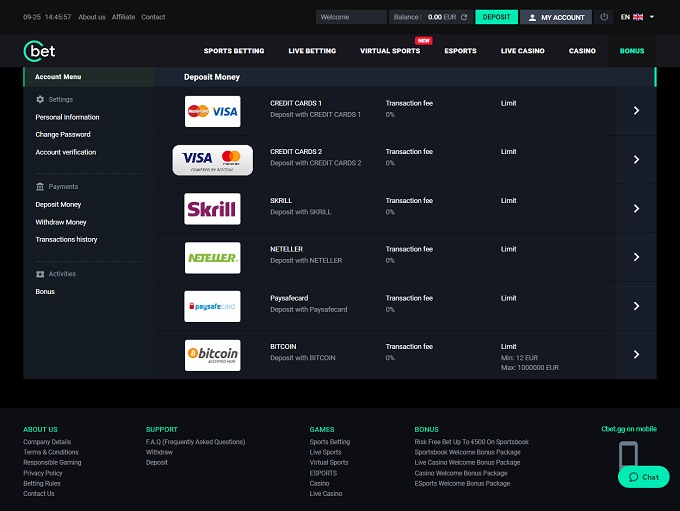This screenshot has height=511, width=680.
Task: Click the Payments bank icon
Action: (40, 187)
